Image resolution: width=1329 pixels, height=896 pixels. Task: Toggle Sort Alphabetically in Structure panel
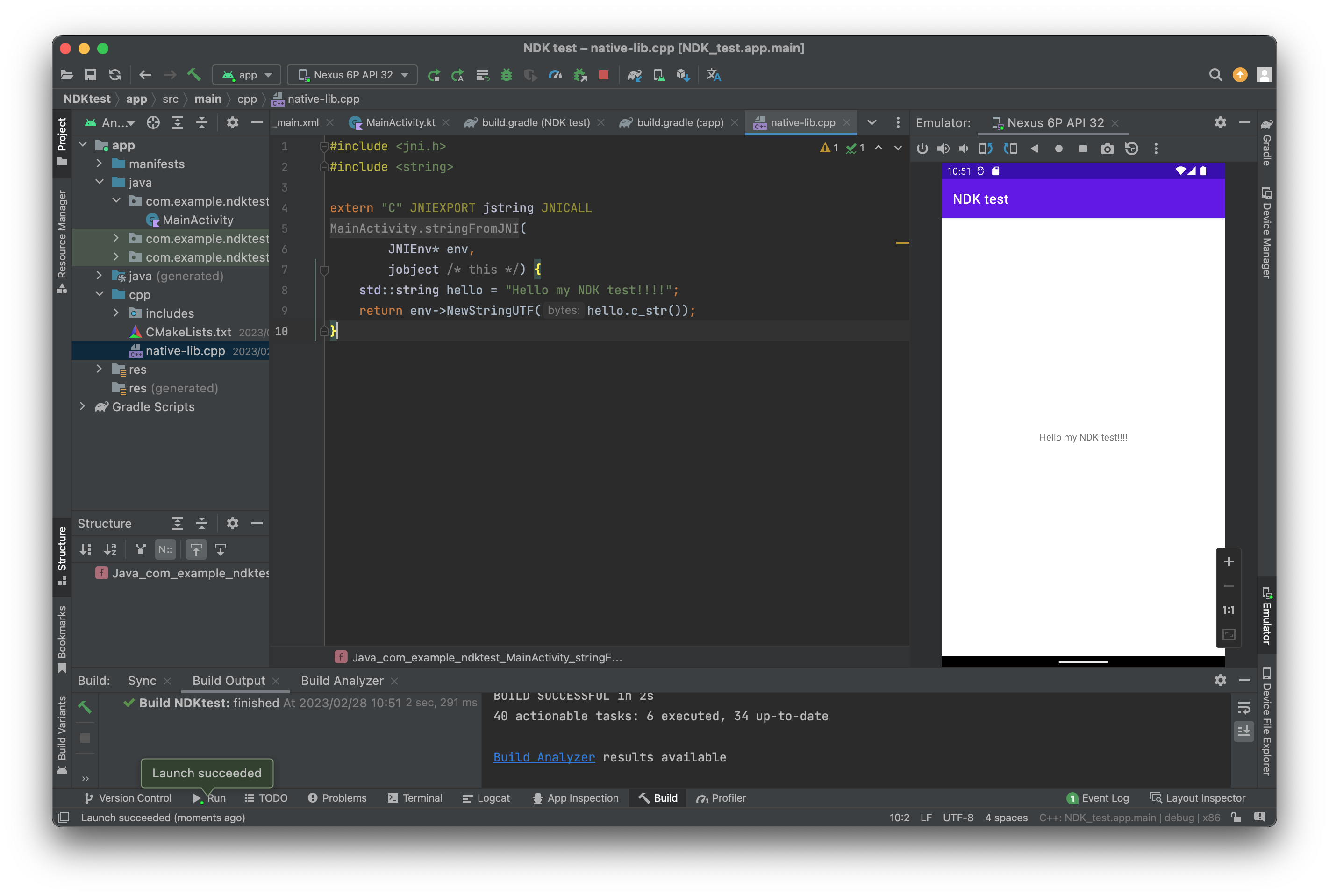(110, 550)
